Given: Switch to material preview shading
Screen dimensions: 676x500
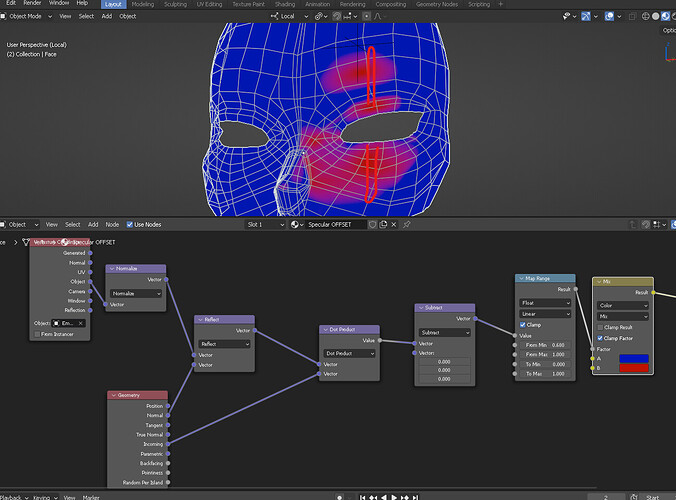Looking at the screenshot, I should pyautogui.click(x=665, y=16).
